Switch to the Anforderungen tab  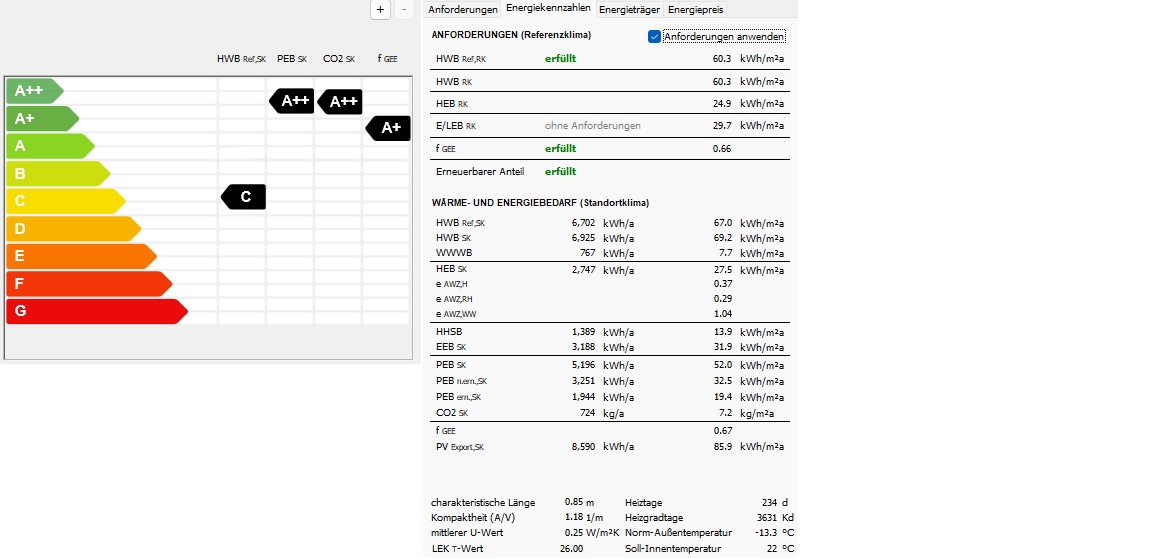tap(462, 10)
